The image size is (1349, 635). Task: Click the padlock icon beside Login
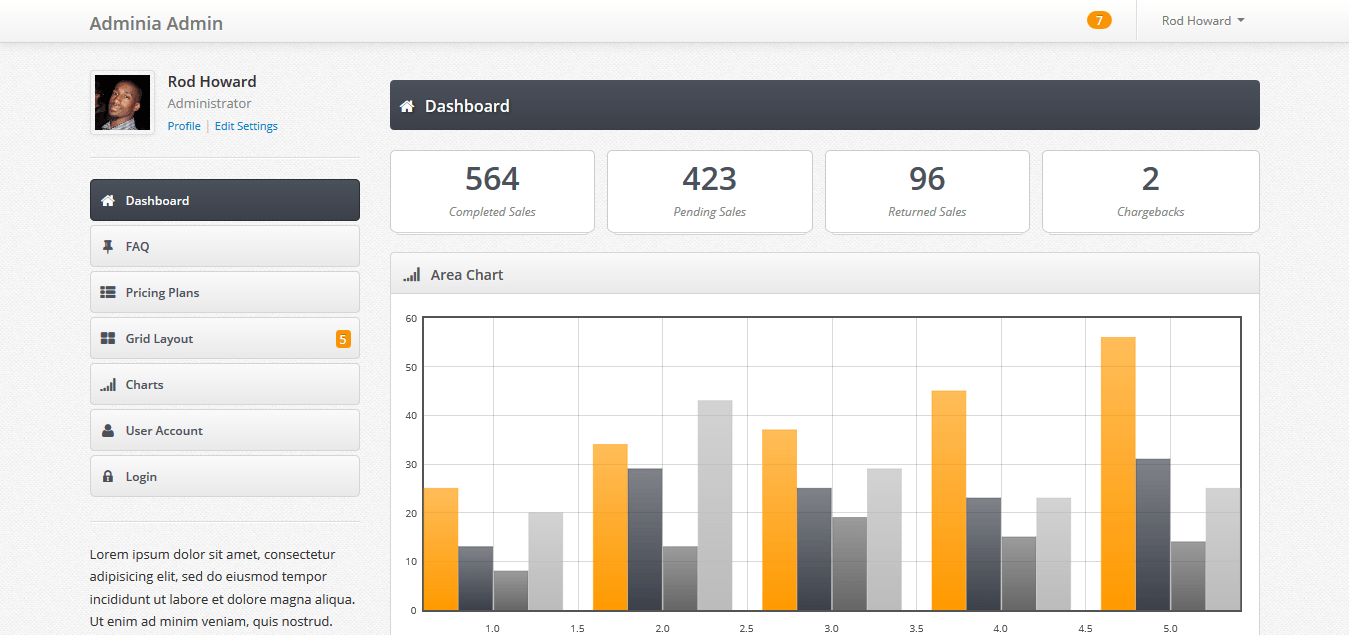108,477
